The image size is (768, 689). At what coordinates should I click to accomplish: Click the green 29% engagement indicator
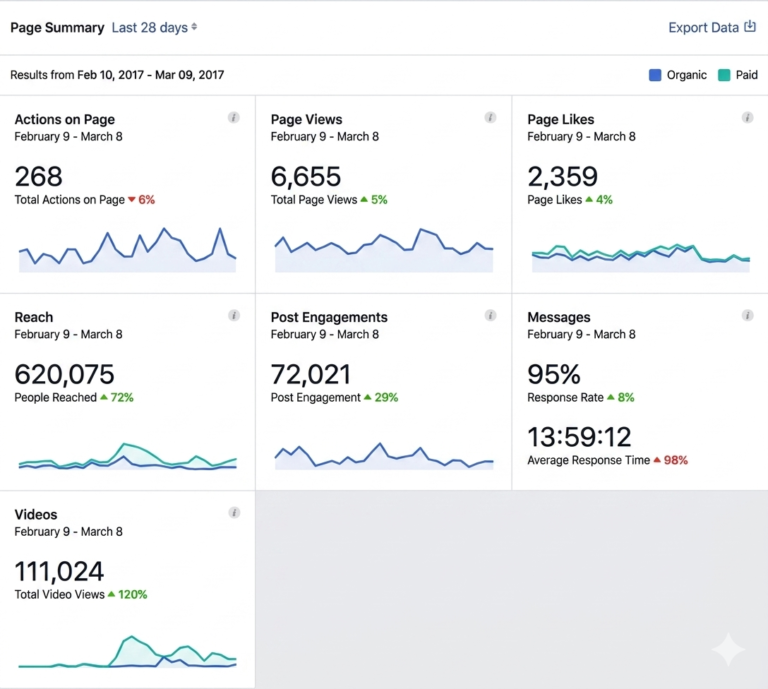[x=381, y=398]
